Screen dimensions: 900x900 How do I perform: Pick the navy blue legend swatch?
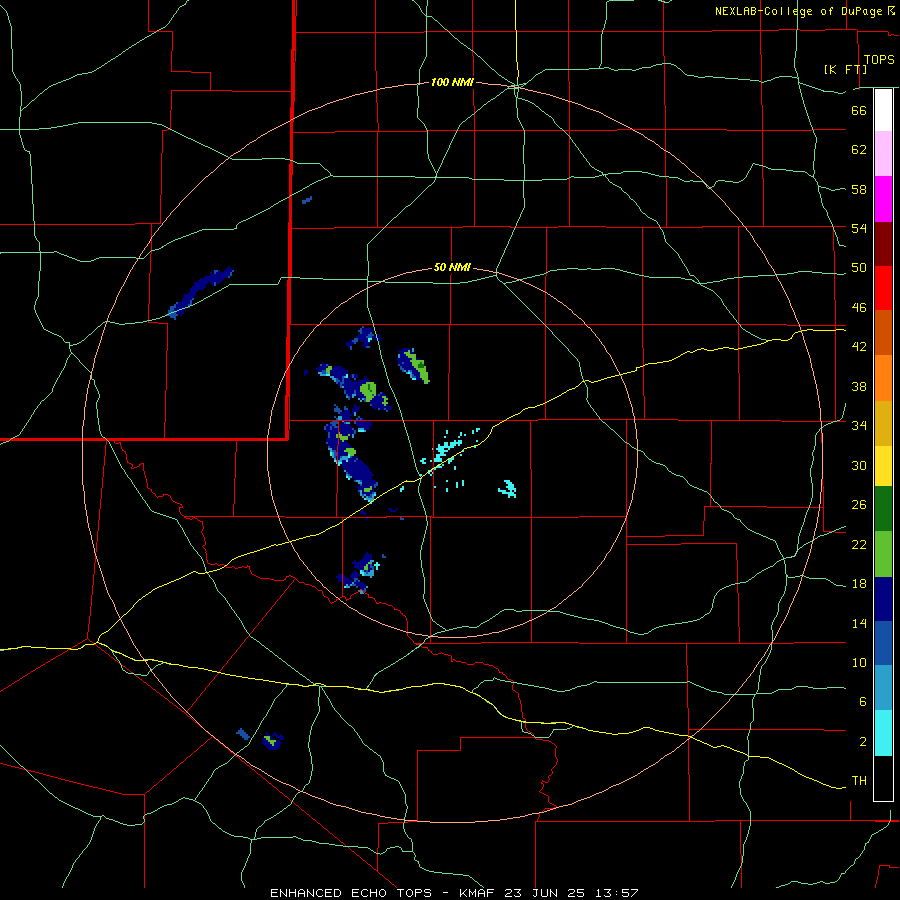(x=883, y=599)
